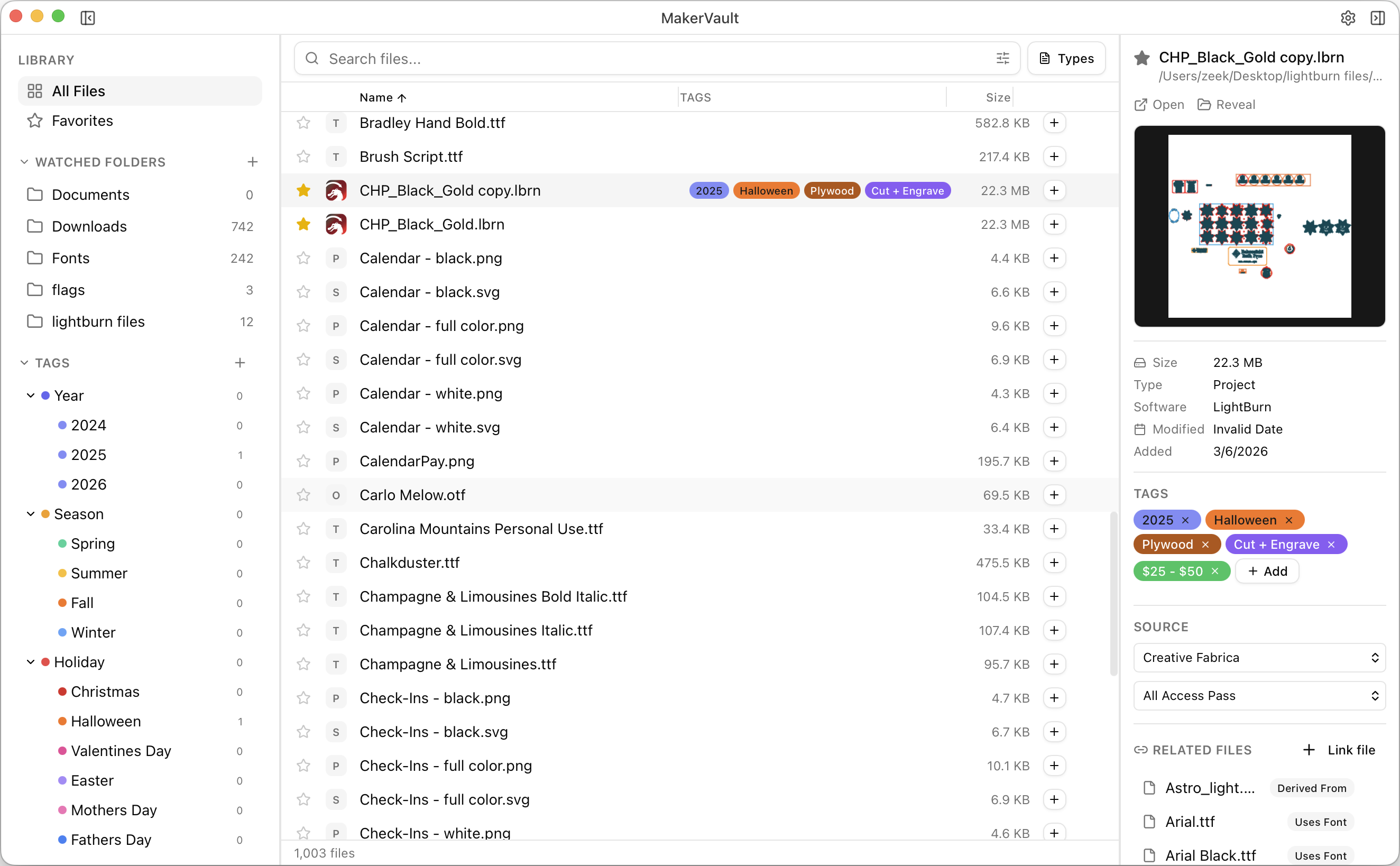The image size is (1400, 866).
Task: Unfavorite CHP_Black_Gold copy.lbrn
Action: 303,190
